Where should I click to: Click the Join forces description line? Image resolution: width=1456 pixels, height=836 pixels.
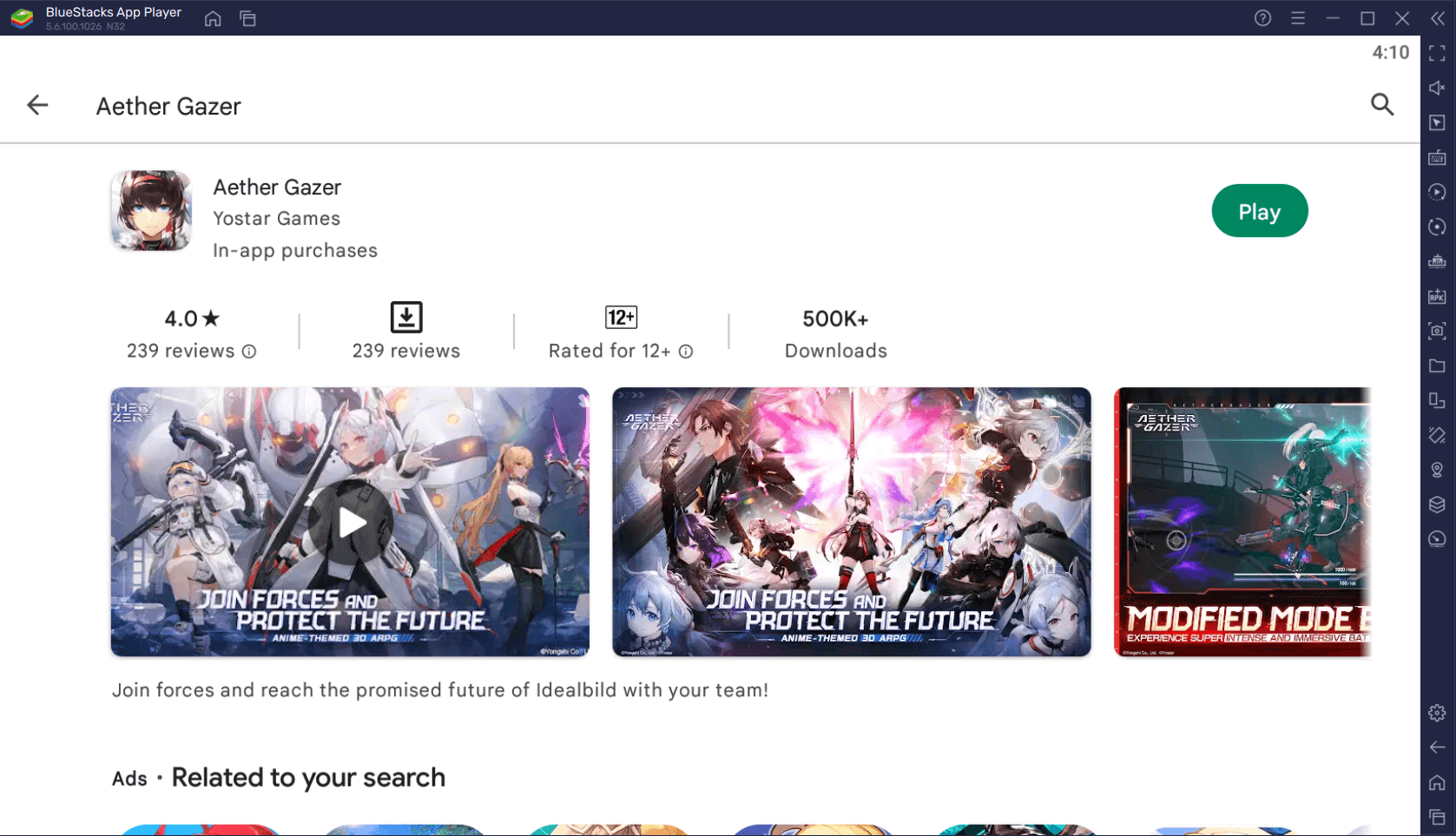(440, 690)
